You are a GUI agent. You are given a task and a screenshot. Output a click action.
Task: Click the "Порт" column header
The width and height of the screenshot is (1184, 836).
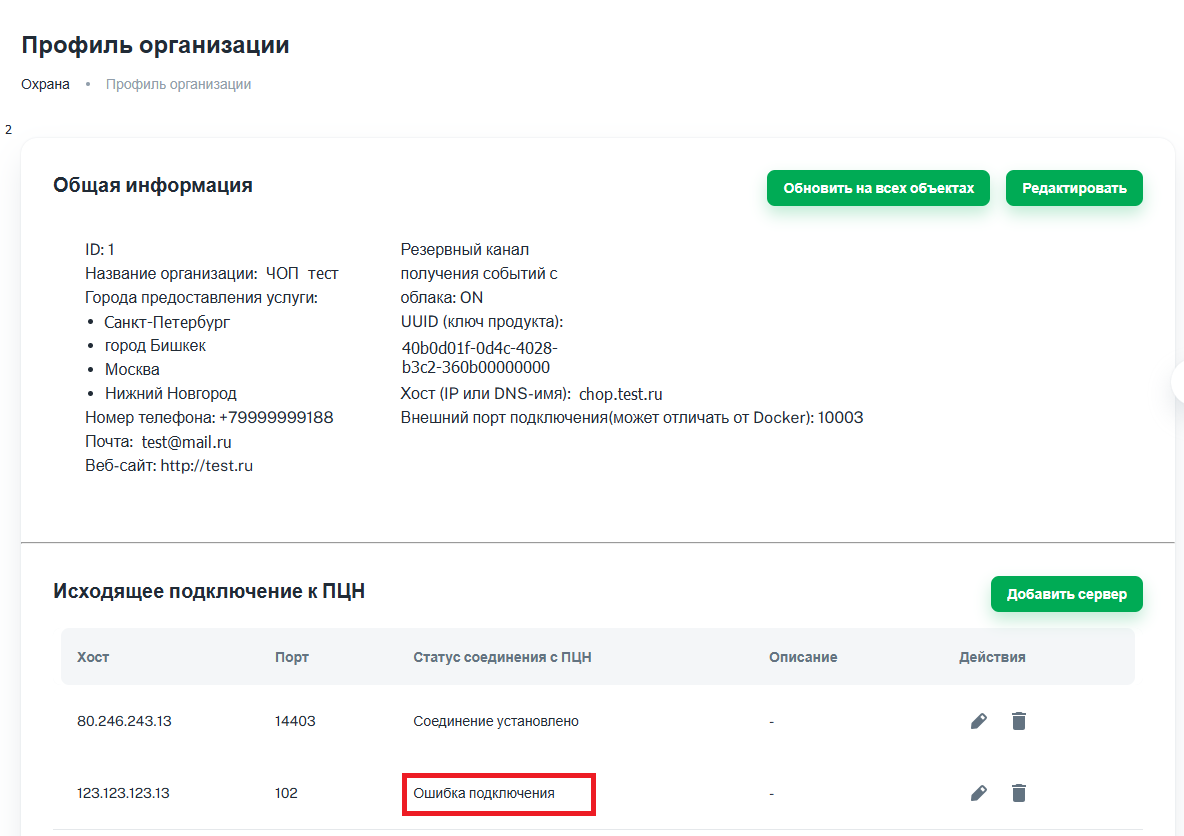coord(291,657)
